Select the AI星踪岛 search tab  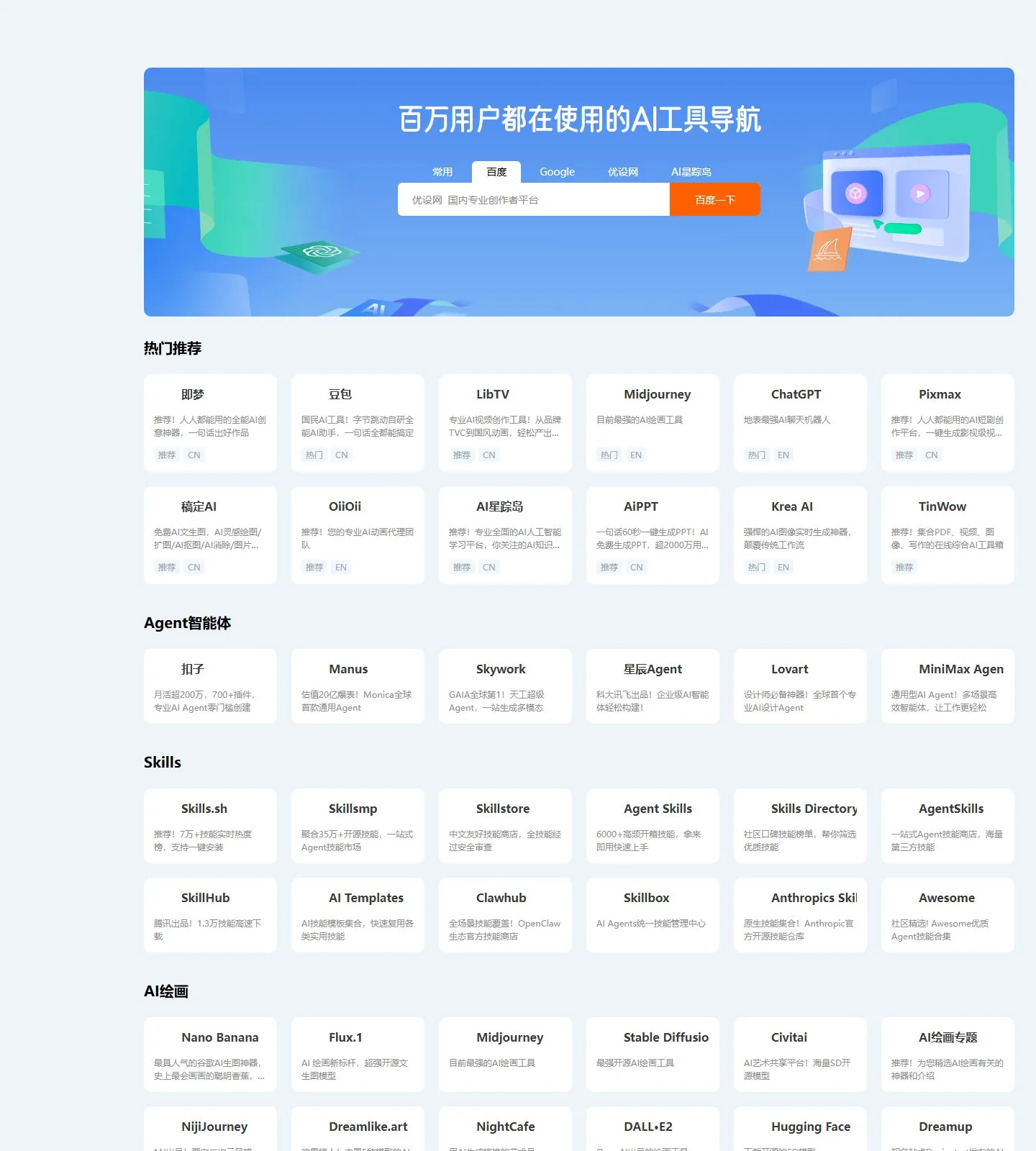691,172
